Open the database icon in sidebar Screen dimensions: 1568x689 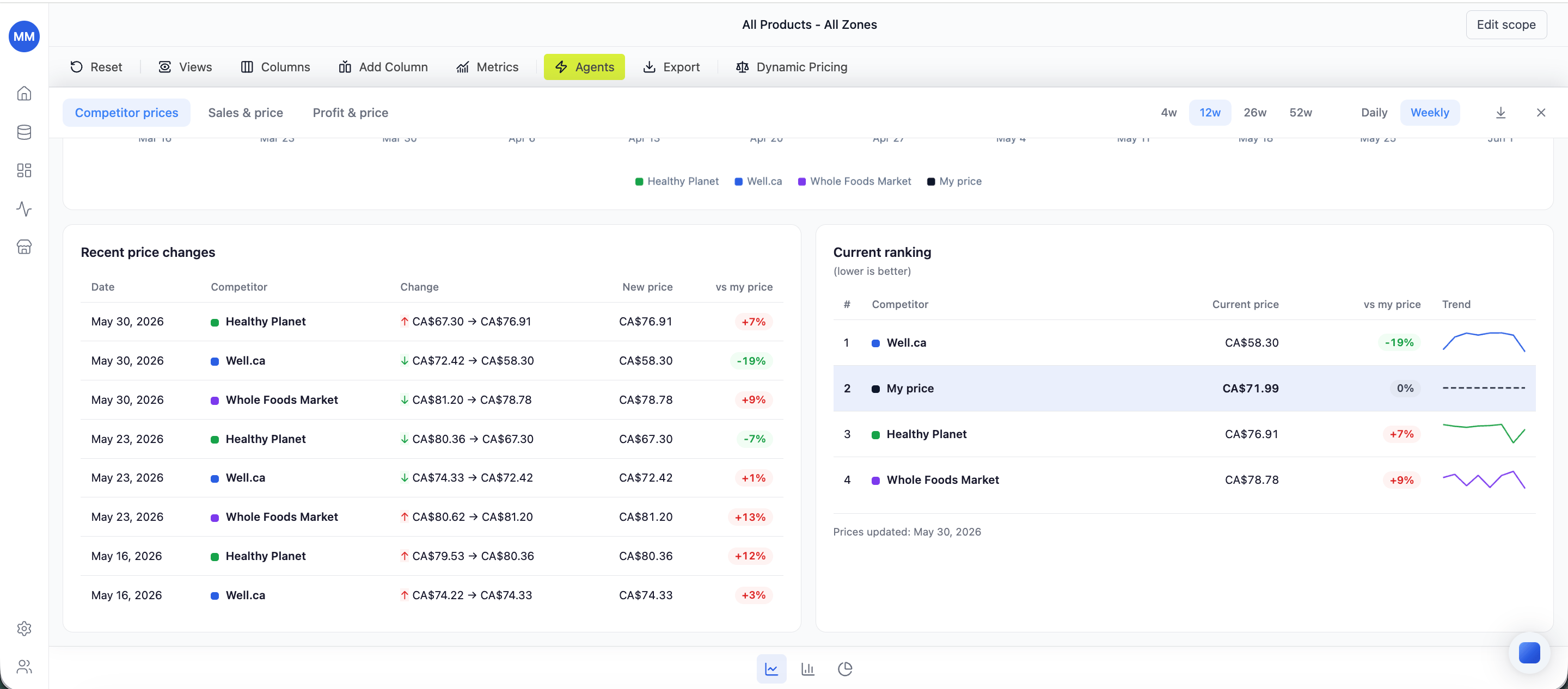[x=24, y=132]
